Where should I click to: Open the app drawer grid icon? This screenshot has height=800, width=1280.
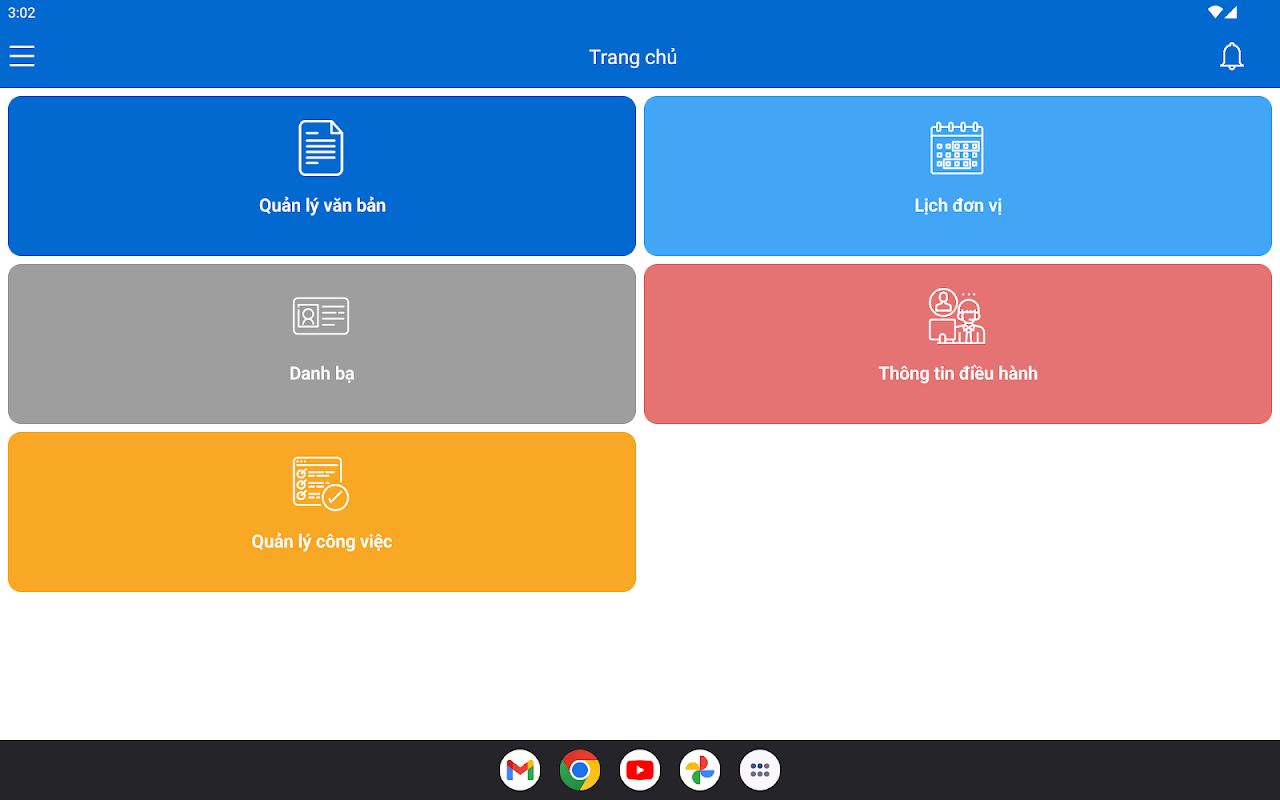(760, 770)
